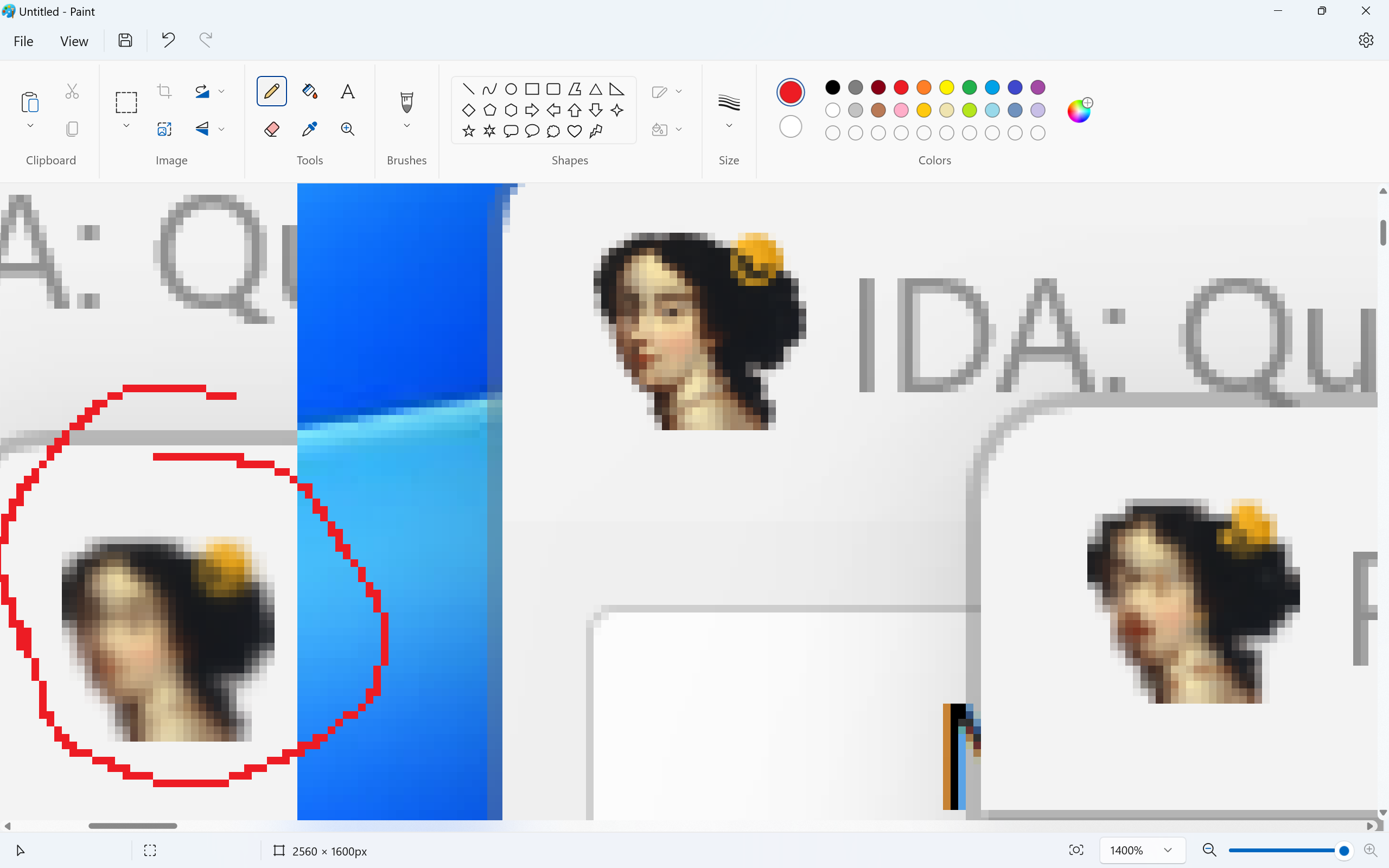Click the Undo arrow
Viewport: 1389px width, 868px height.
pos(168,40)
